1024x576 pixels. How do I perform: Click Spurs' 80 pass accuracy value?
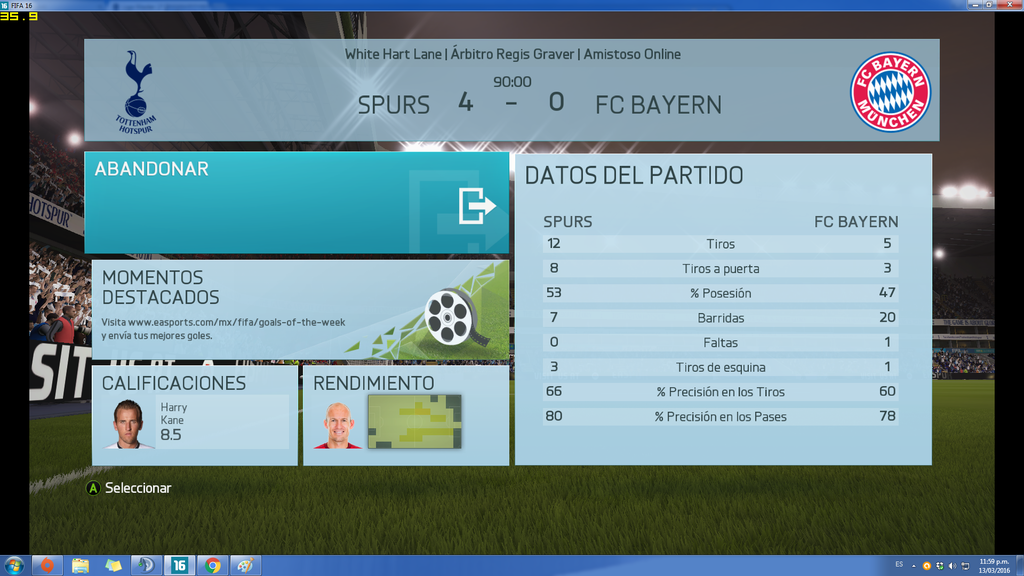(554, 416)
